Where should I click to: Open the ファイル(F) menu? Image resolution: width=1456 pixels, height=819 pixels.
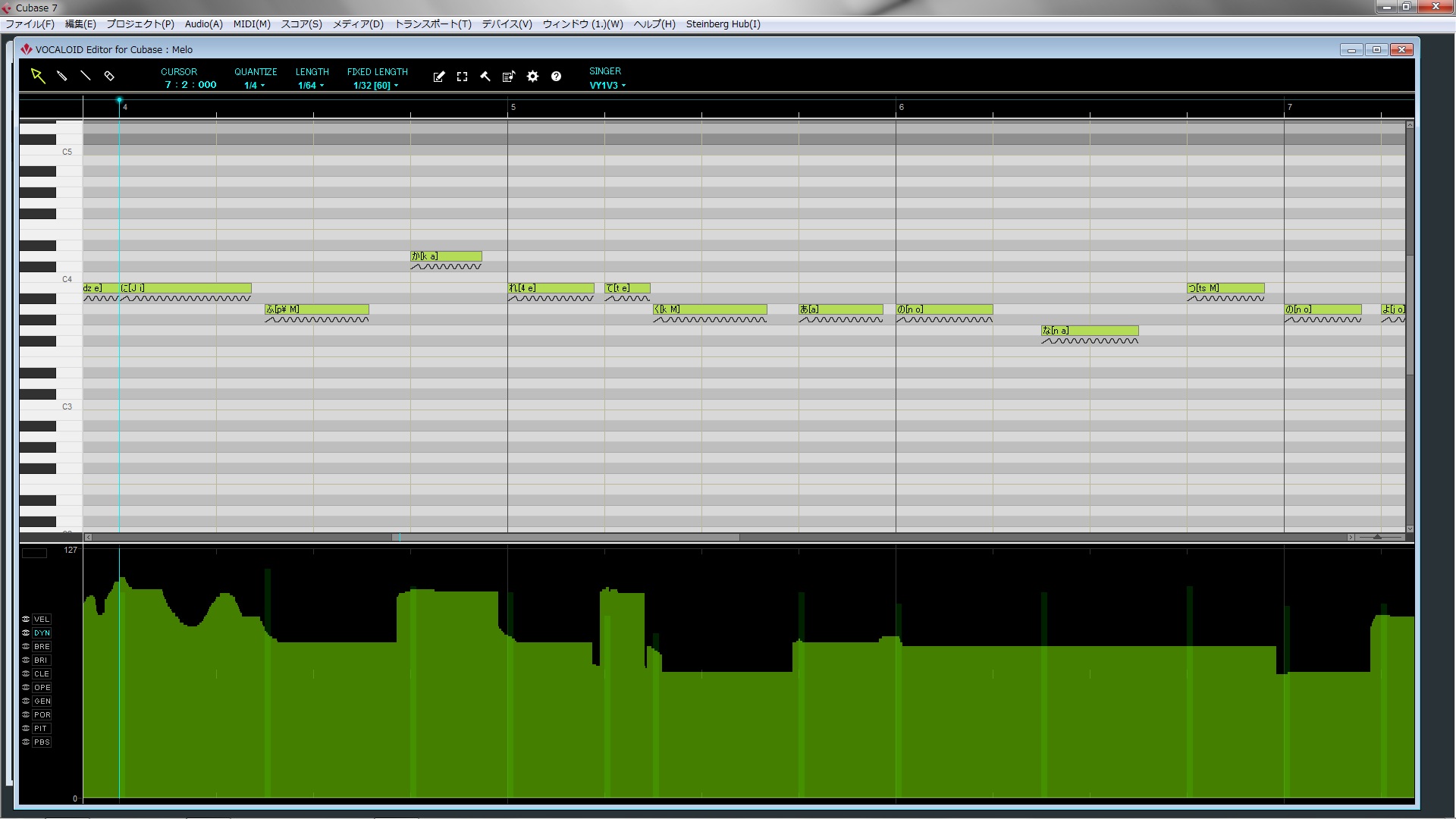point(30,24)
